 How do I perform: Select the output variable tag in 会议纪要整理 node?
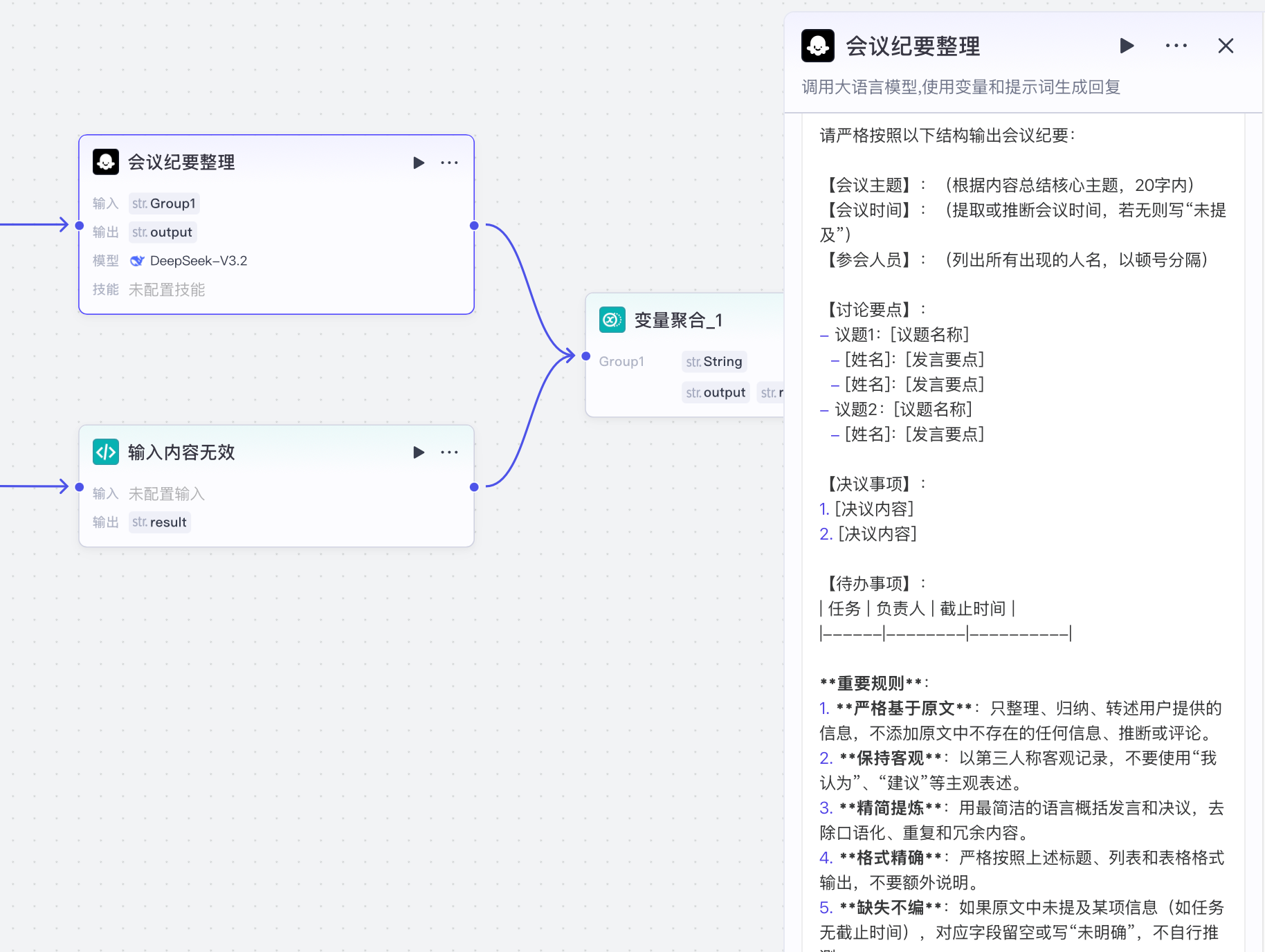pyautogui.click(x=163, y=232)
